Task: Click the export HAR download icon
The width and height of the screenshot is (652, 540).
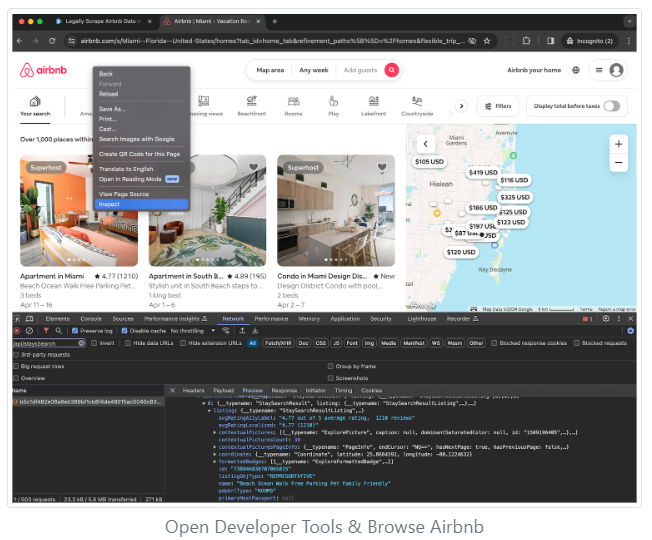Action: [255, 331]
